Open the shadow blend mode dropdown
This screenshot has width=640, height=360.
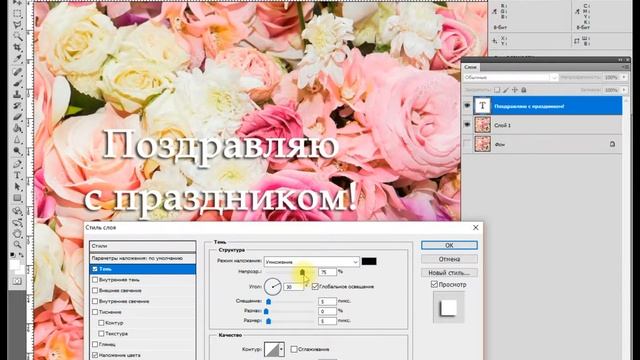coord(311,262)
